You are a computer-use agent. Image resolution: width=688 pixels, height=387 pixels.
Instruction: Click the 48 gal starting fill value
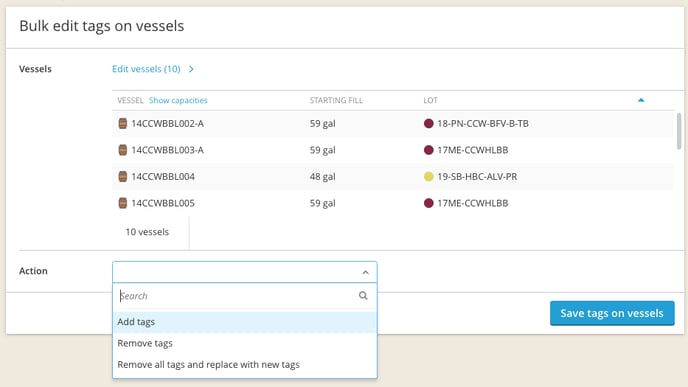click(x=322, y=177)
